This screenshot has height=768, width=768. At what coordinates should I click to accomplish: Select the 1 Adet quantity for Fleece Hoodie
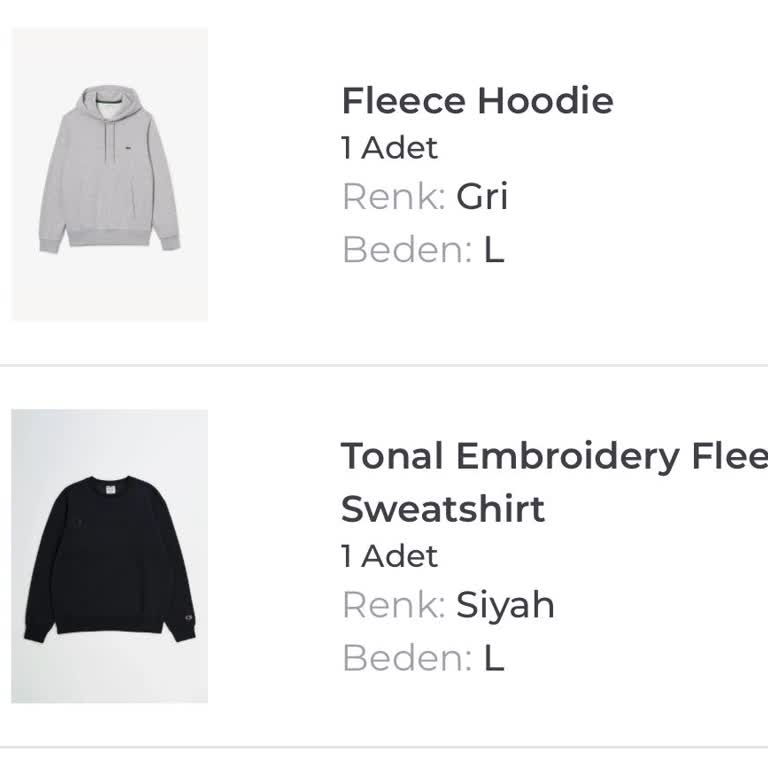coord(389,147)
